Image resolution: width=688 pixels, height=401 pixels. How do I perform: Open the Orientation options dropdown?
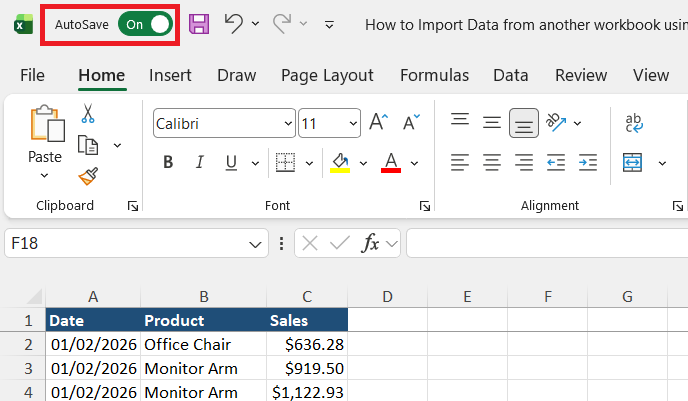(x=577, y=123)
